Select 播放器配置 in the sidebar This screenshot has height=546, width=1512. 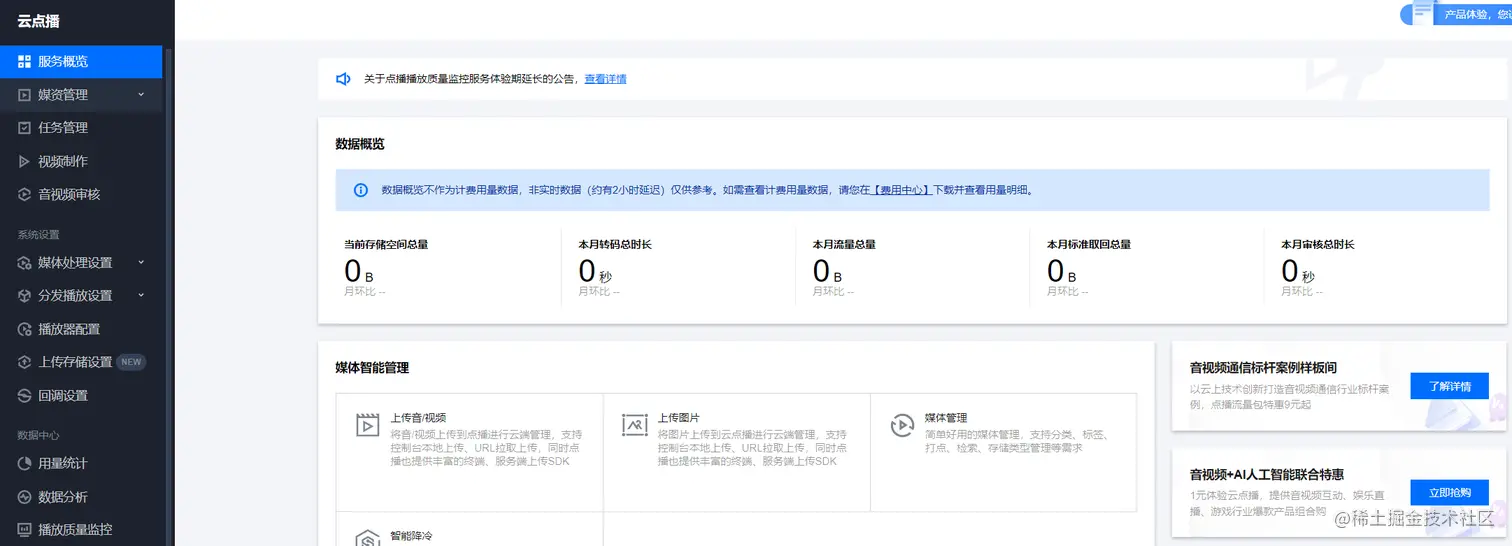pyautogui.click(x=81, y=329)
